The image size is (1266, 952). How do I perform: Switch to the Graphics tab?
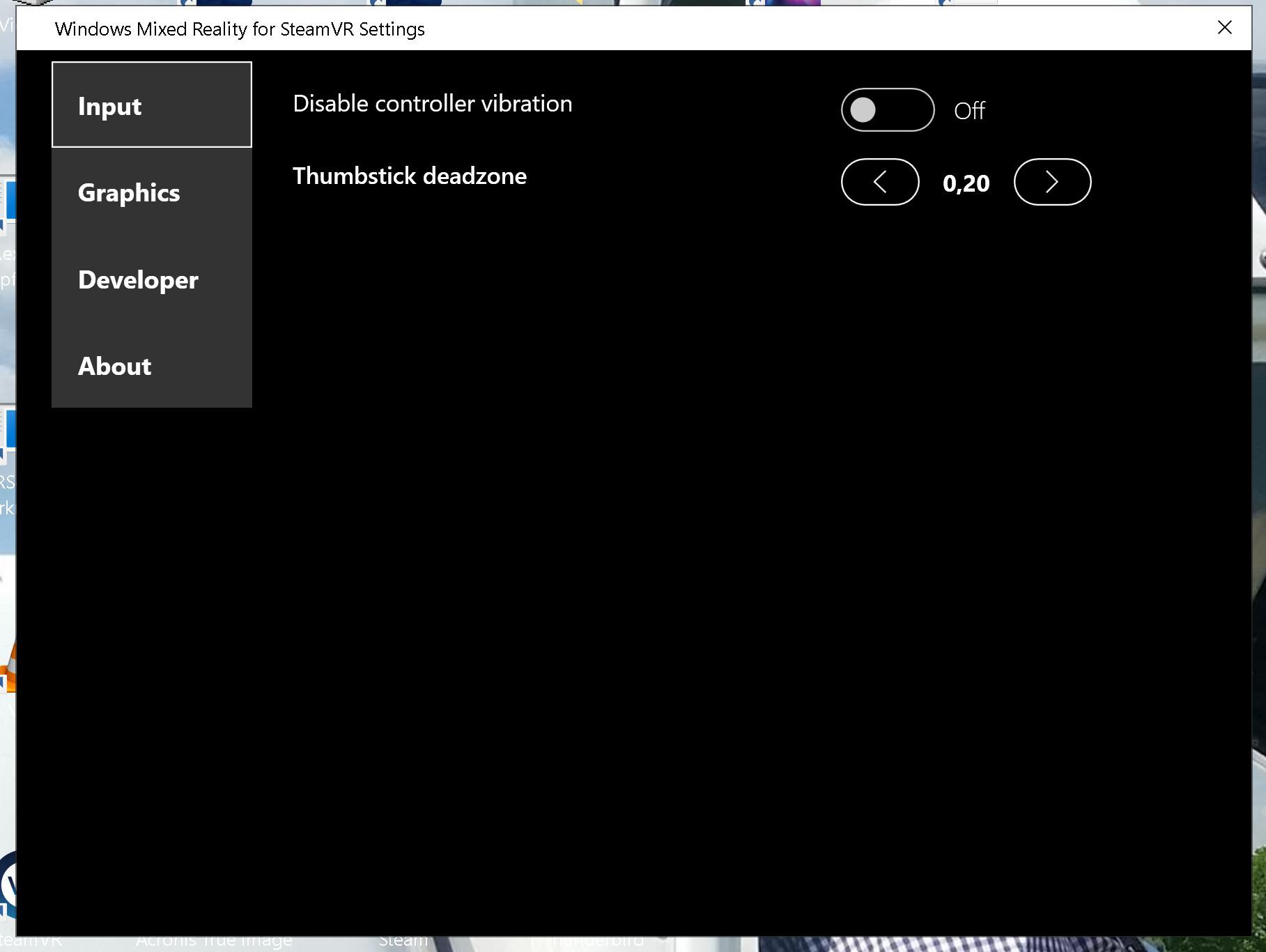coord(152,192)
